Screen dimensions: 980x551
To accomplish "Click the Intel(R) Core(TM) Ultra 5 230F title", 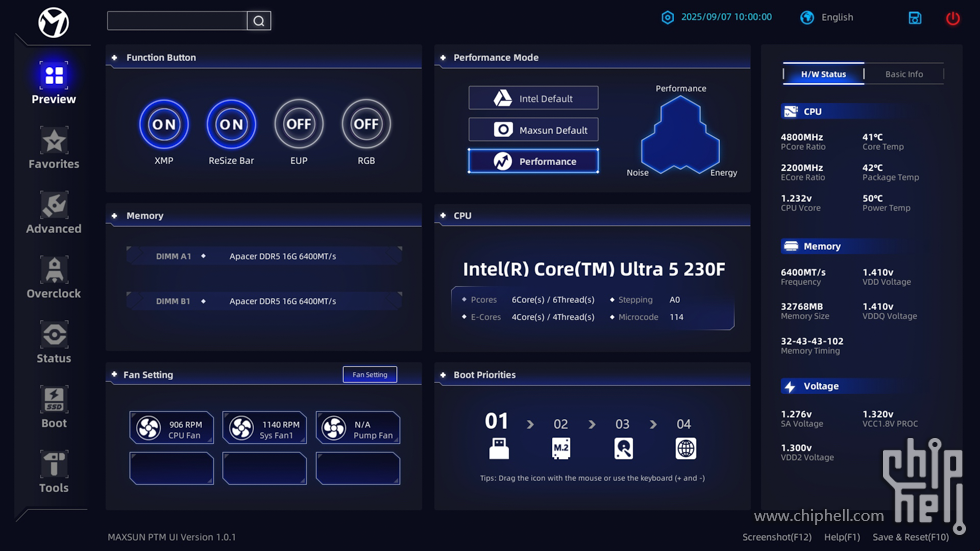I will (x=594, y=269).
